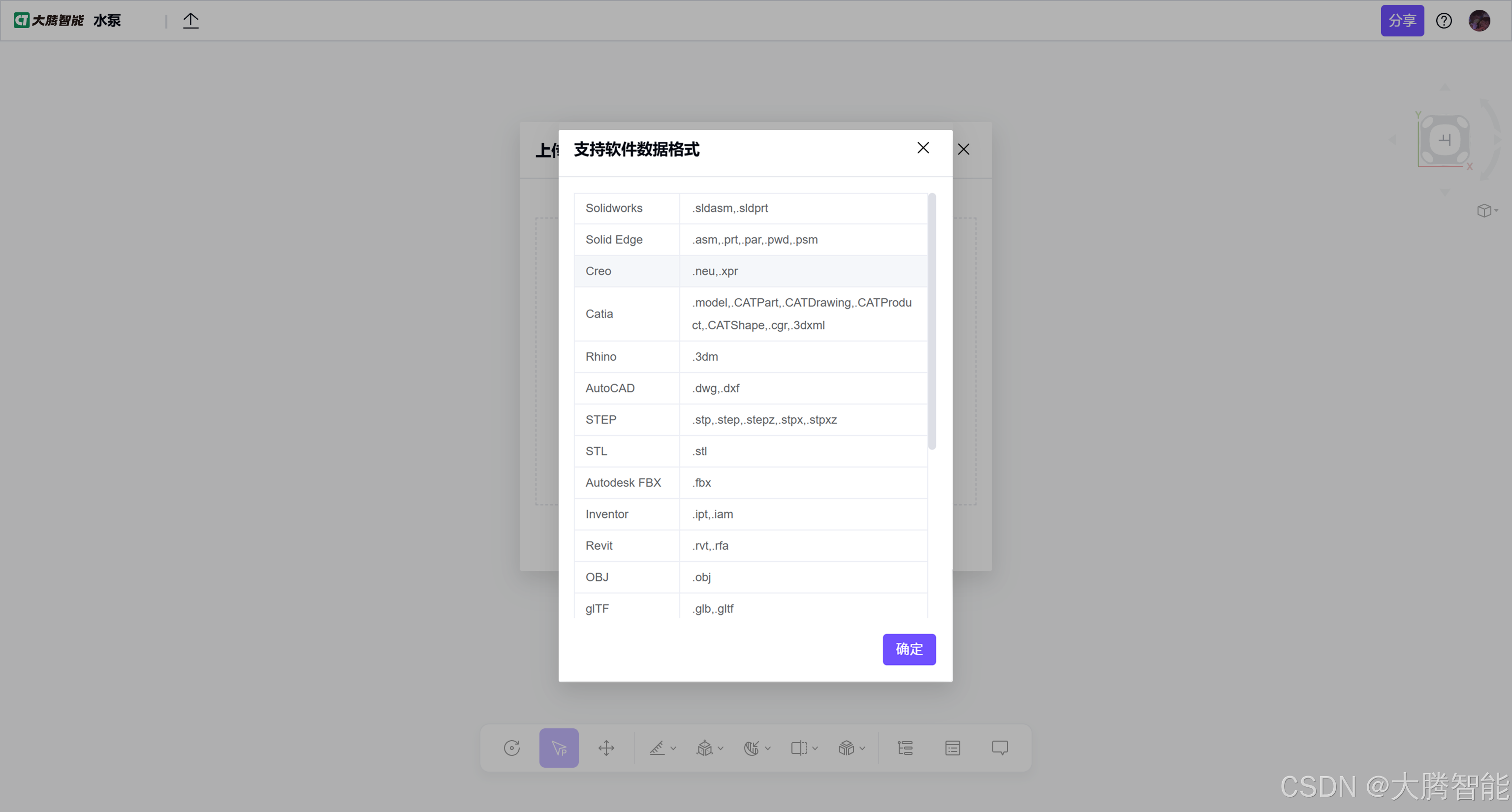The image size is (1512, 812).
Task: Close the 支持软件数据格式 dialog
Action: (923, 148)
